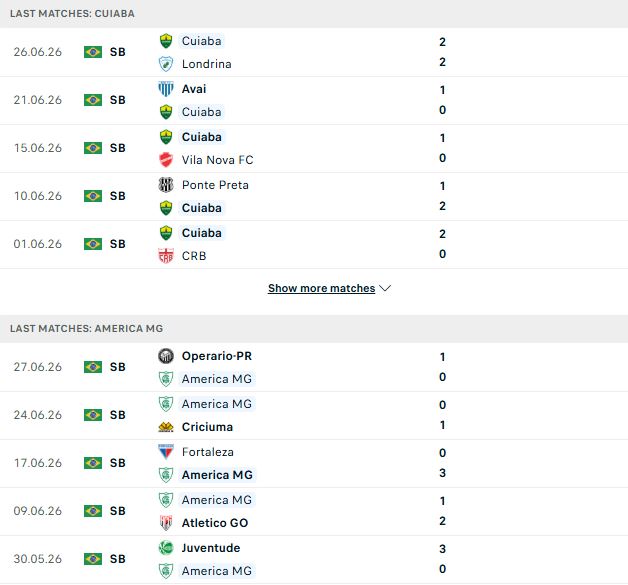The width and height of the screenshot is (628, 585).
Task: Click the Operario-PR team name
Action: 217,356
